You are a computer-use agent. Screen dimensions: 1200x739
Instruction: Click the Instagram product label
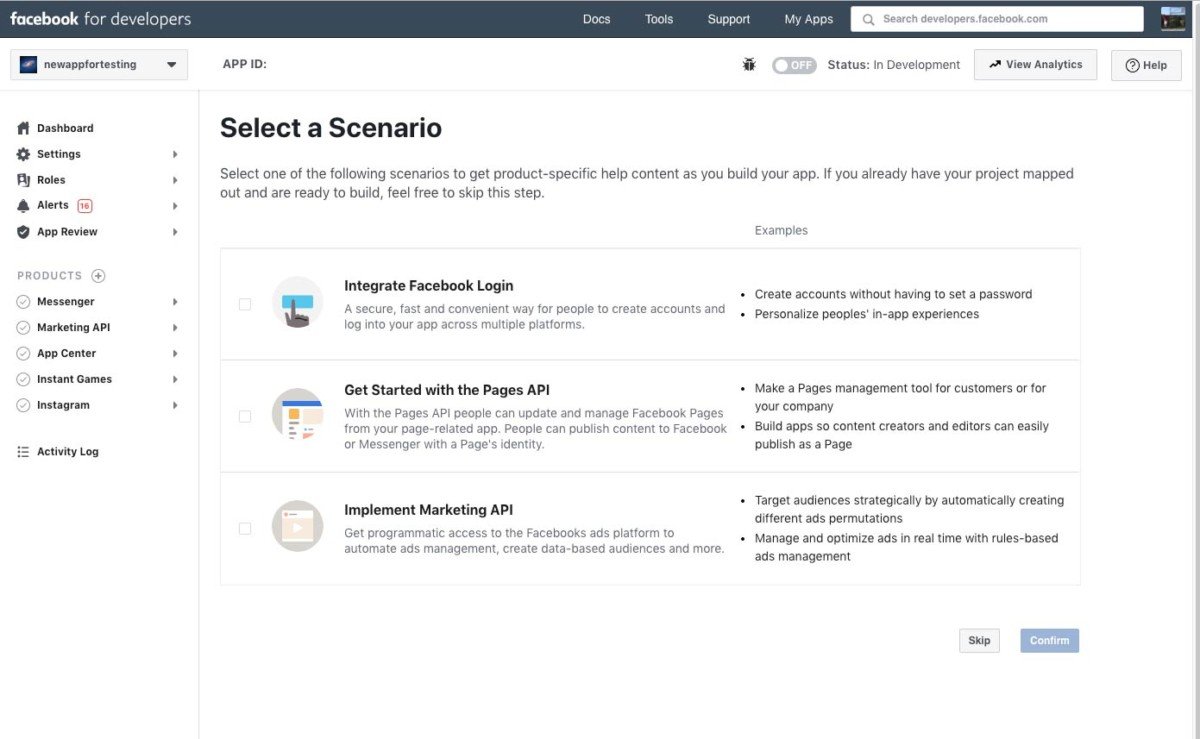(63, 406)
